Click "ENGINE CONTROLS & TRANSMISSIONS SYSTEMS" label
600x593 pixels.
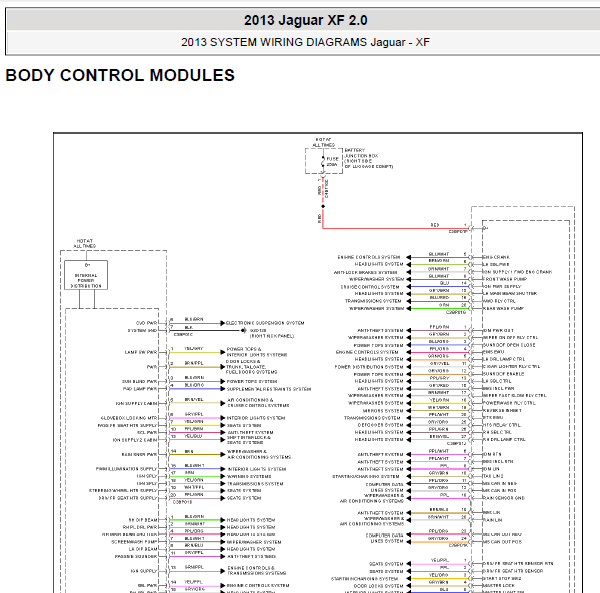tap(256, 570)
